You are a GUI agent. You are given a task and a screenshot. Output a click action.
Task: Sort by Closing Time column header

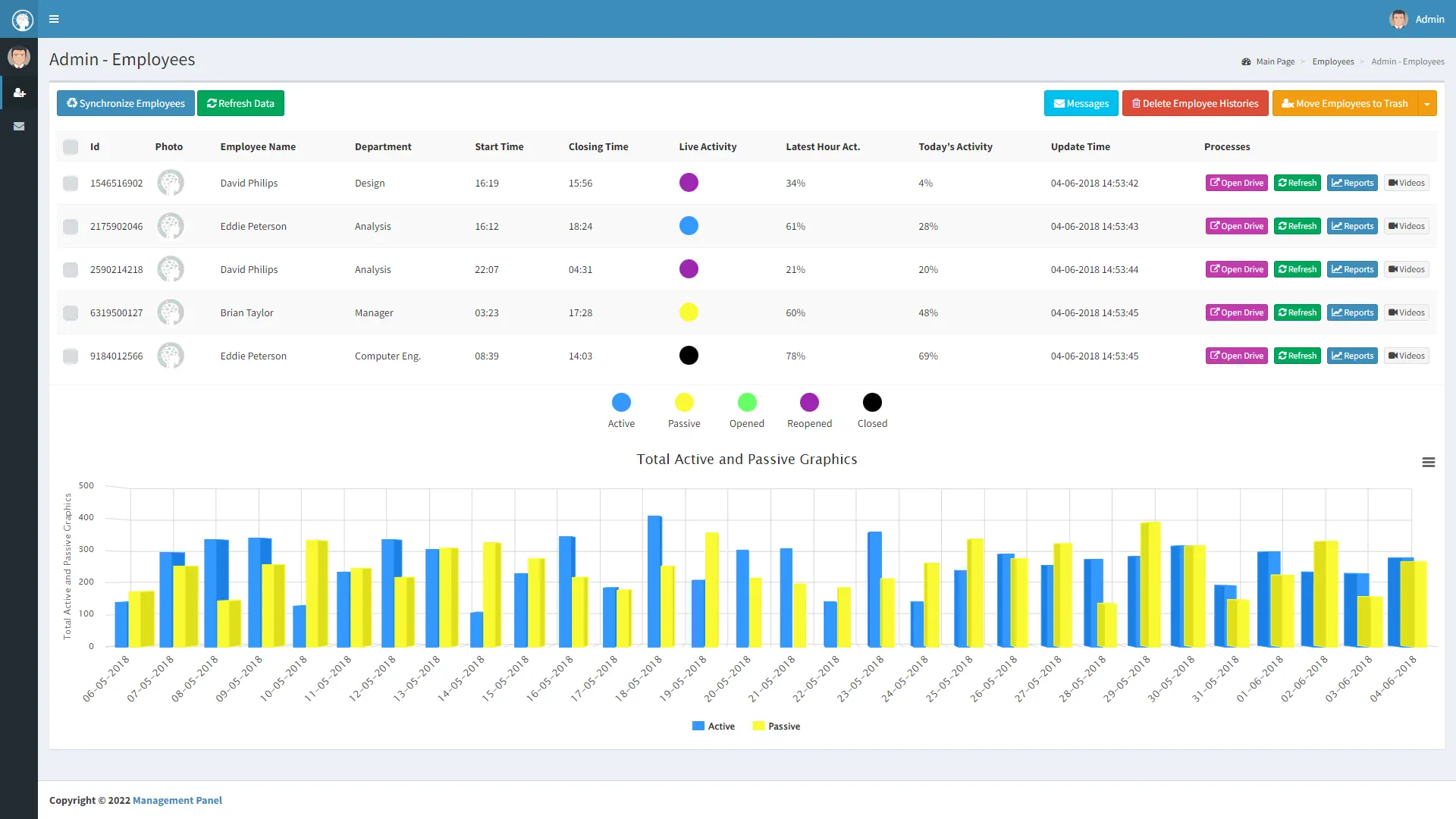[x=598, y=147]
